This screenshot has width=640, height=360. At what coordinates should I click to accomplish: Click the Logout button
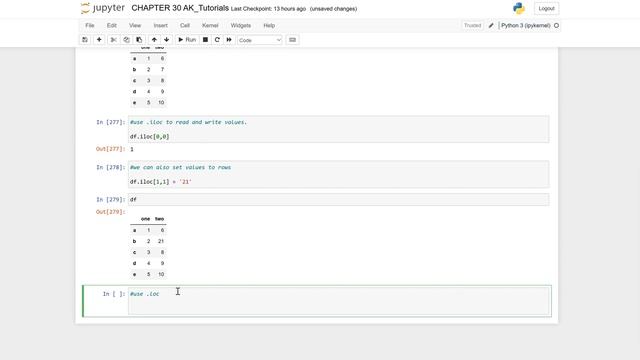click(x=546, y=9)
